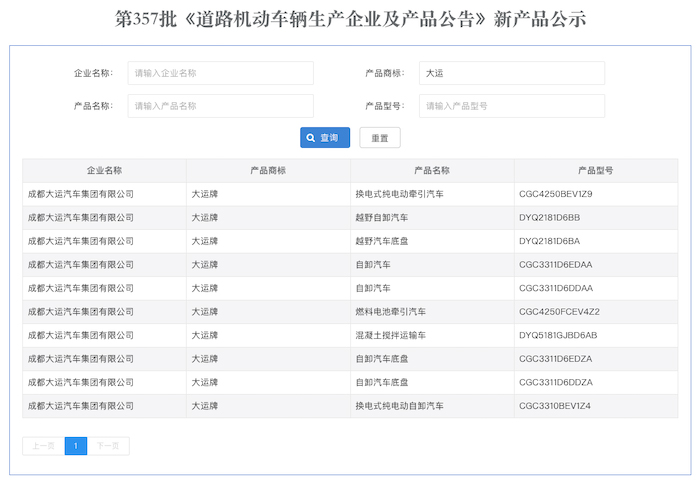Click the 产品名称 input field
The image size is (700, 482).
pyautogui.click(x=220, y=106)
